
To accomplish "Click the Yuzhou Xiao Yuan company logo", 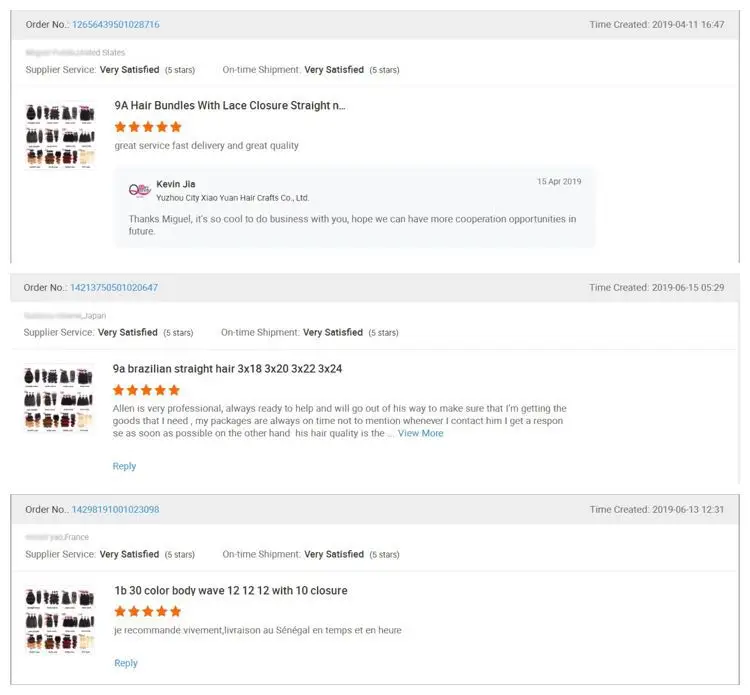I will click(x=140, y=190).
